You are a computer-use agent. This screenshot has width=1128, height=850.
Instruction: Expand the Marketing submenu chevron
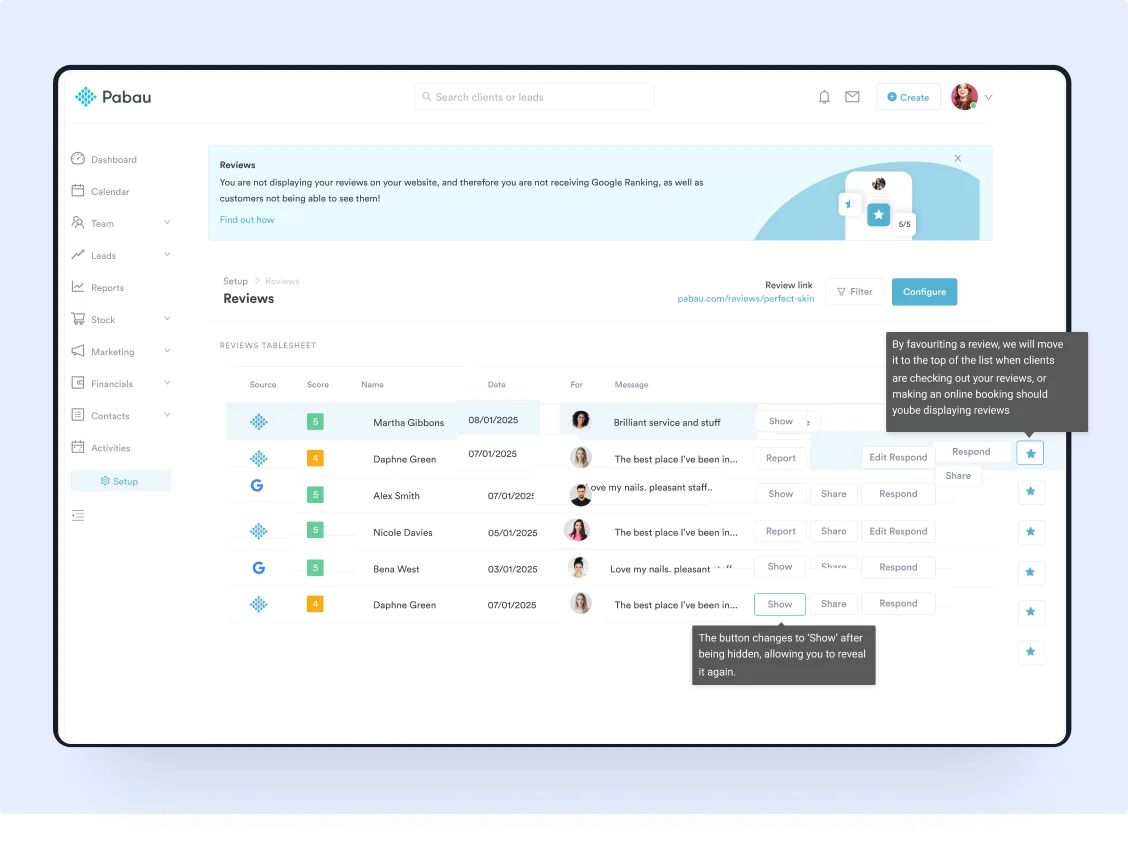click(x=167, y=351)
